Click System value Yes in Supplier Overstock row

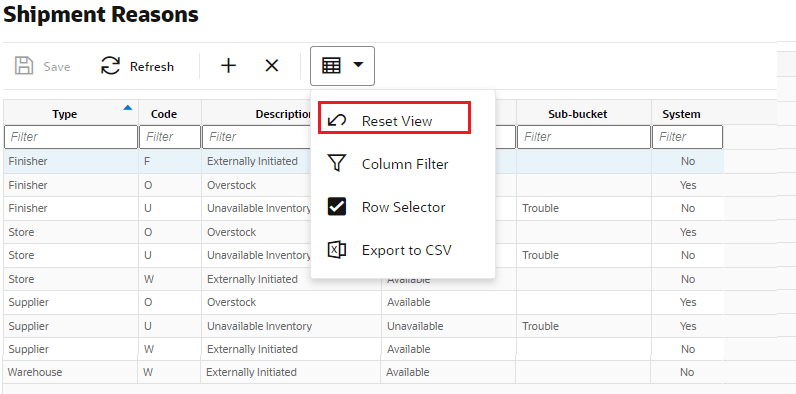coord(688,302)
